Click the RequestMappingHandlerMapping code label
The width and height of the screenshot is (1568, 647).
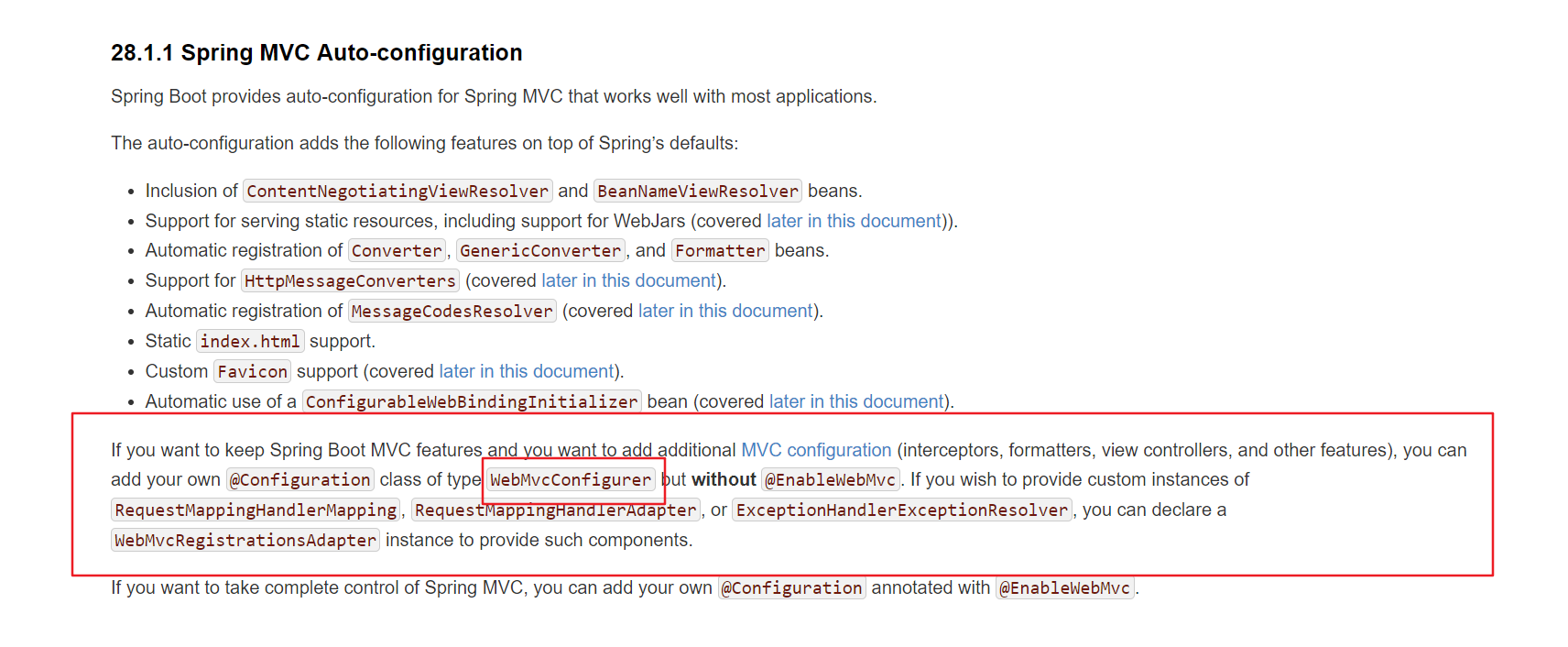[x=256, y=510]
